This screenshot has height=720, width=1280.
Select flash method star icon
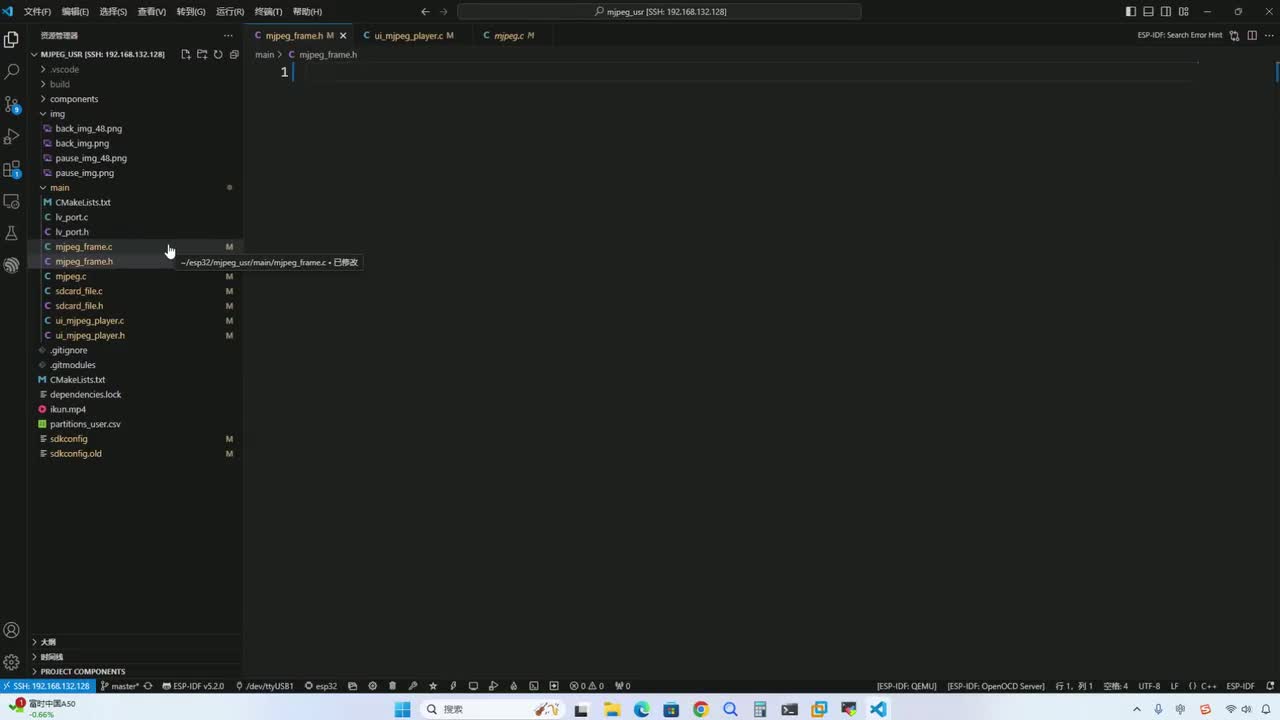pyautogui.click(x=433, y=686)
